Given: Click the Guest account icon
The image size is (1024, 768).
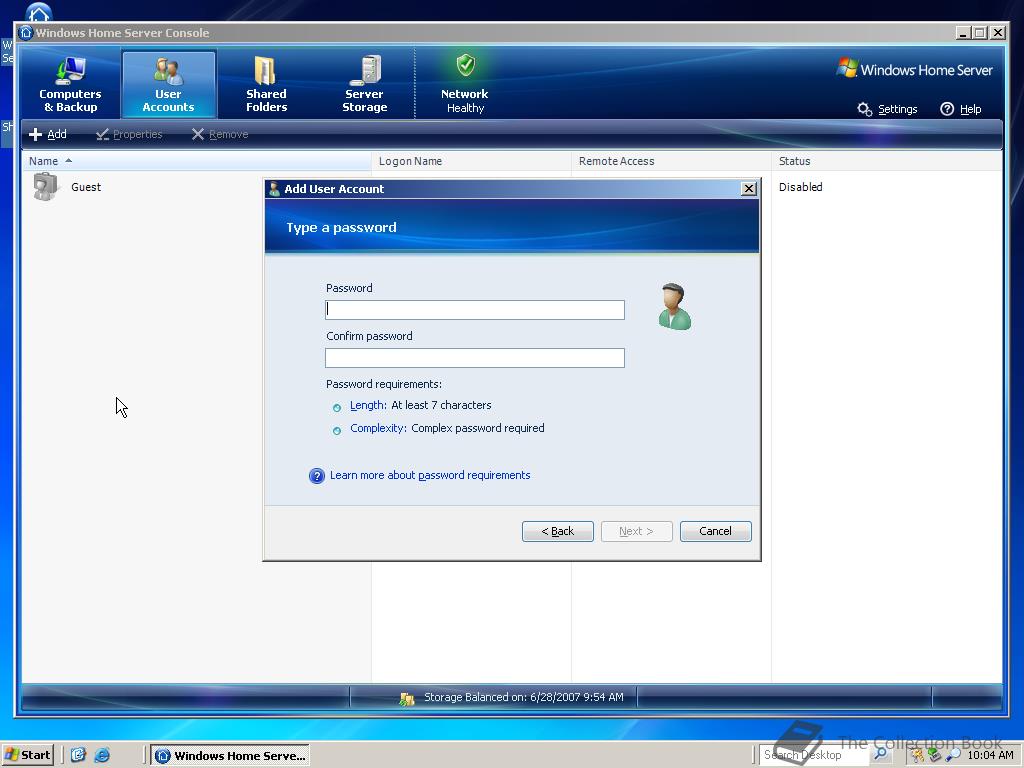Looking at the screenshot, I should pyautogui.click(x=45, y=187).
